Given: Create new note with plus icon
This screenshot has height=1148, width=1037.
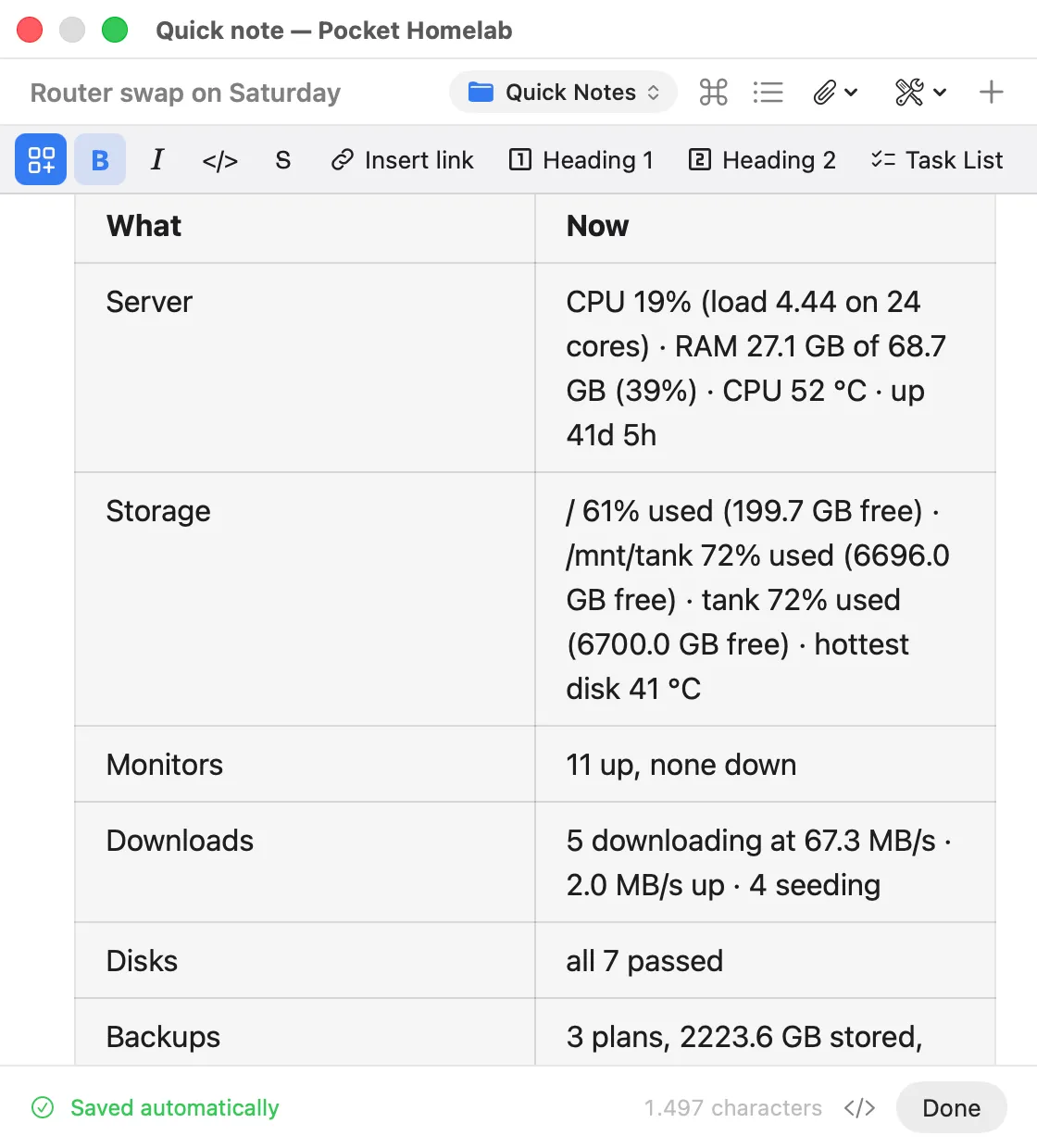Looking at the screenshot, I should coord(991,93).
